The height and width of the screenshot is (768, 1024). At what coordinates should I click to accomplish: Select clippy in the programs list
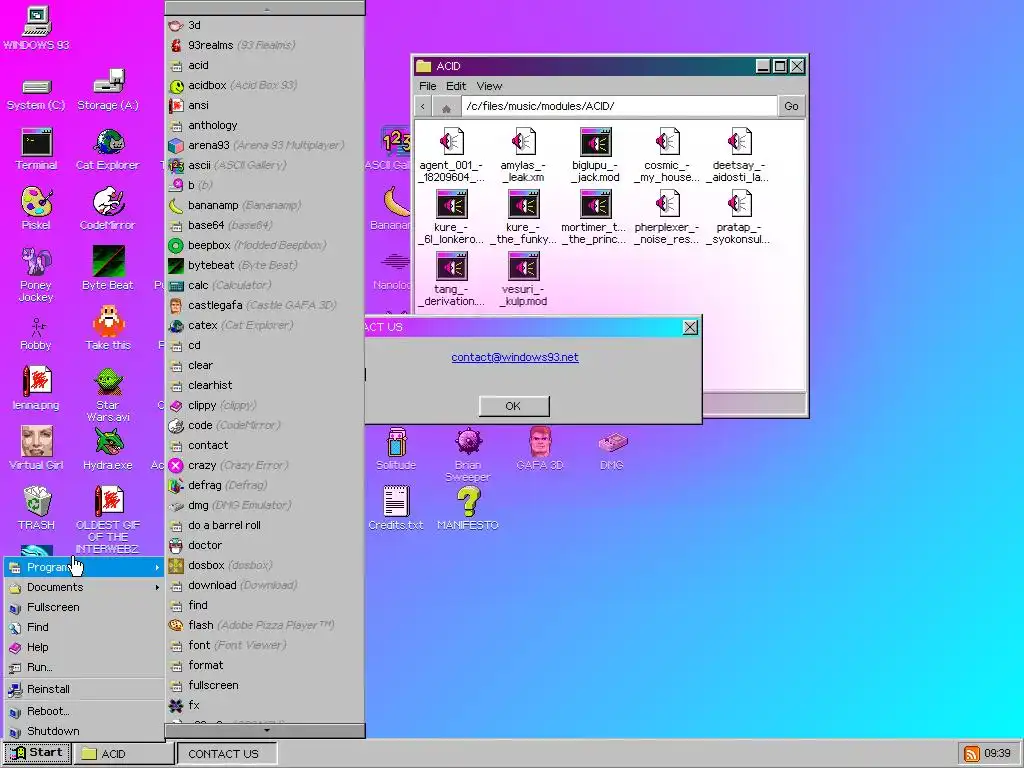click(x=264, y=405)
